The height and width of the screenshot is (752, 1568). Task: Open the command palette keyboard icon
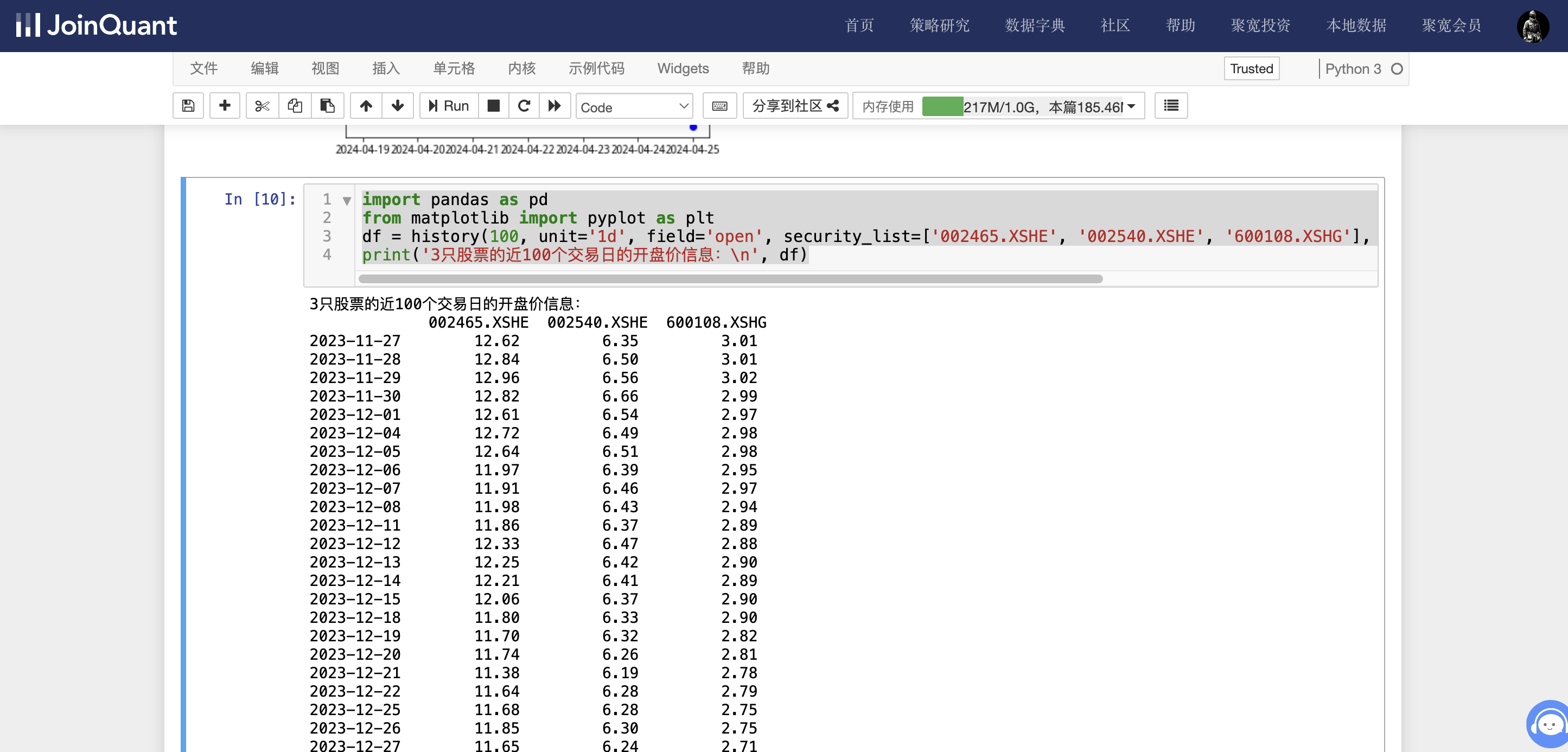point(719,106)
